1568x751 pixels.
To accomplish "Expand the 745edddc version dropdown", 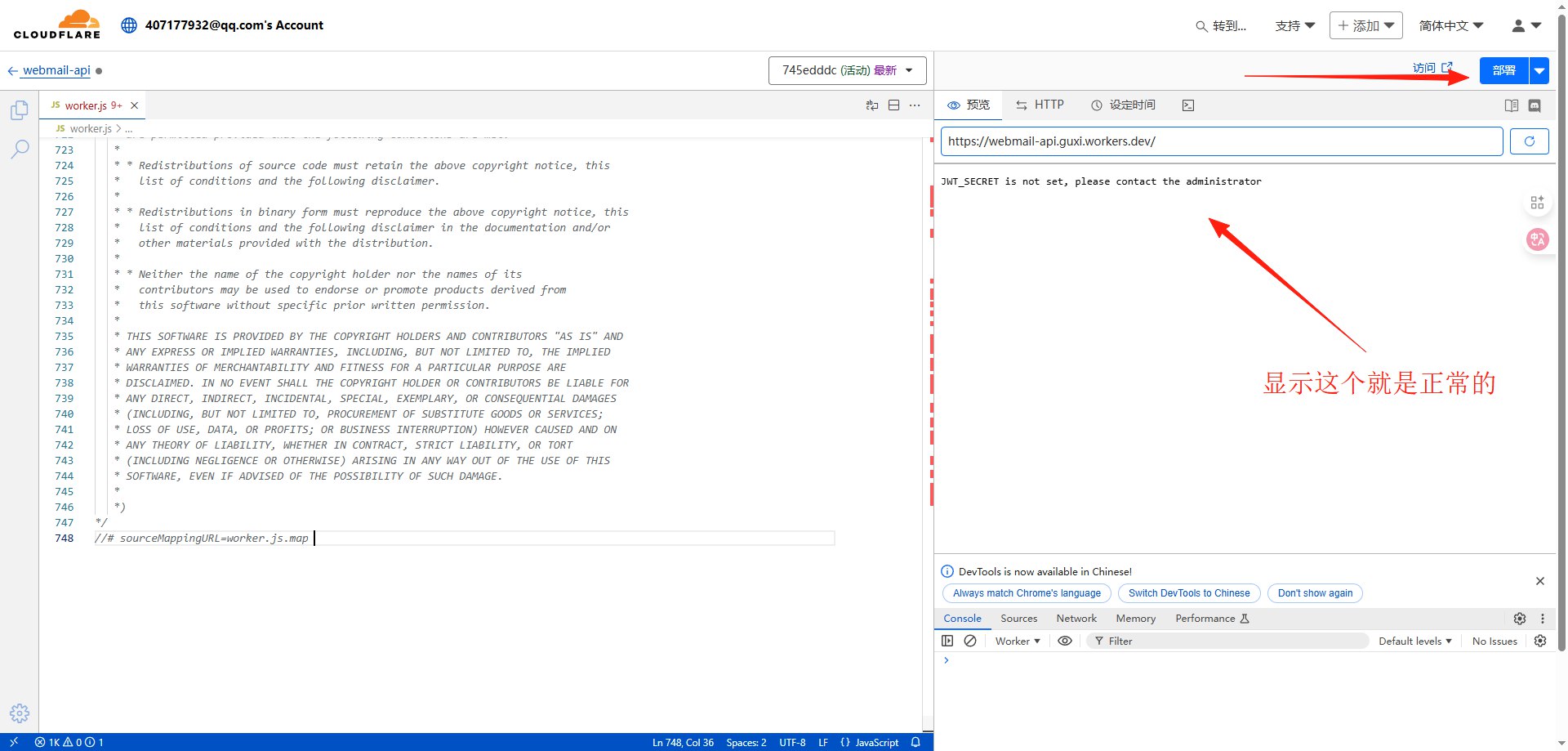I will [x=847, y=70].
